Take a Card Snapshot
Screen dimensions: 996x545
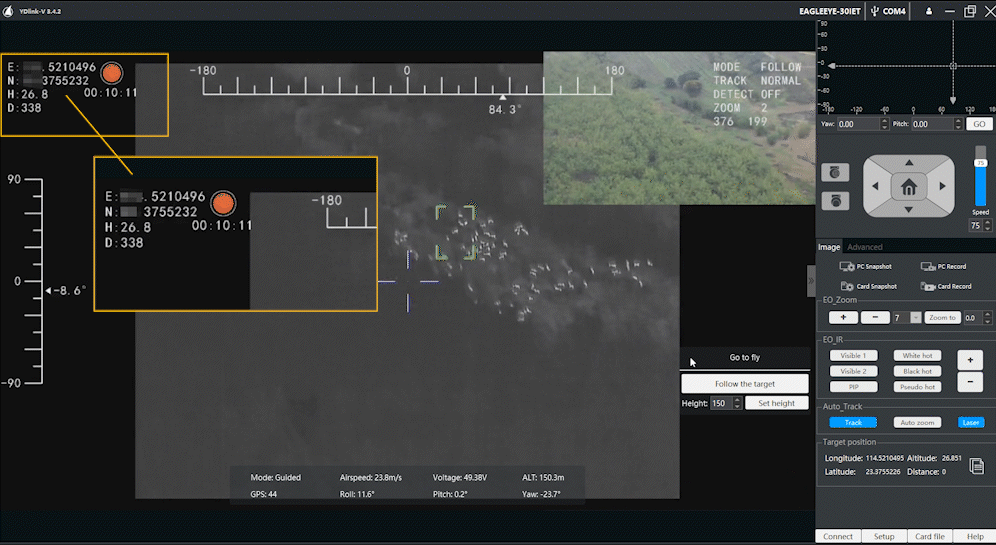pos(848,286)
